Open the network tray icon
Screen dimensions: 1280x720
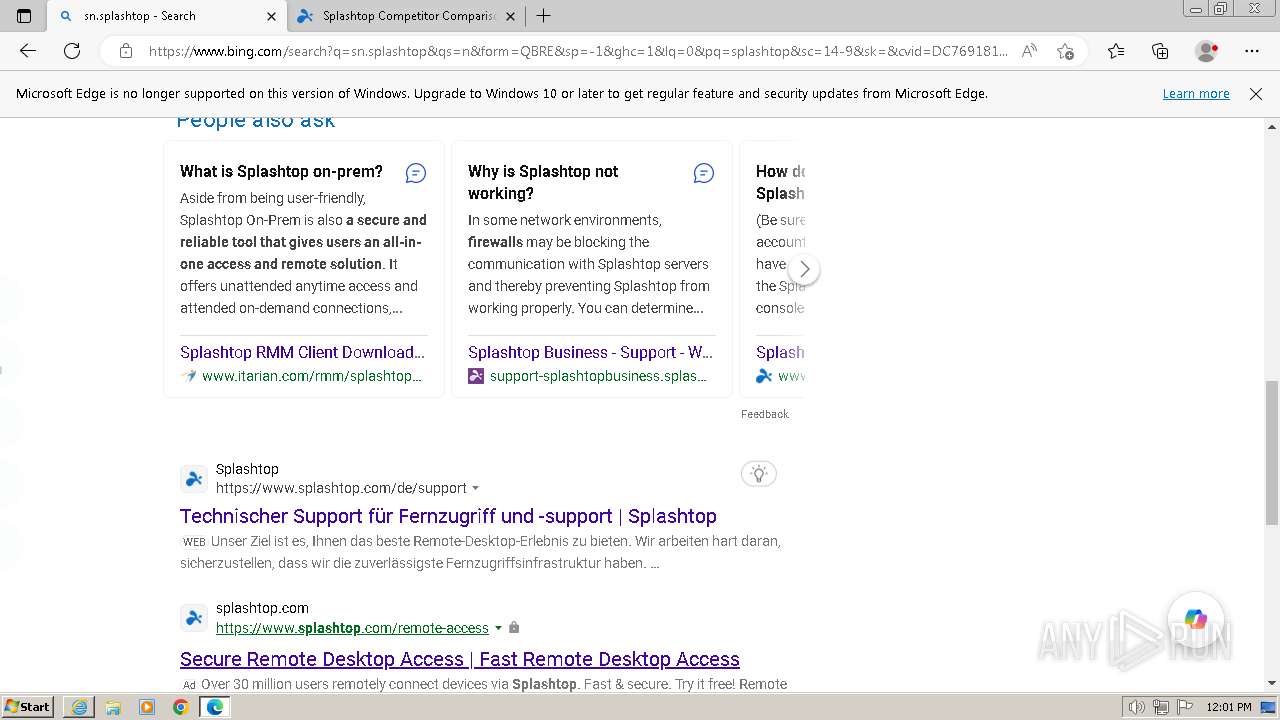pyautogui.click(x=1160, y=707)
